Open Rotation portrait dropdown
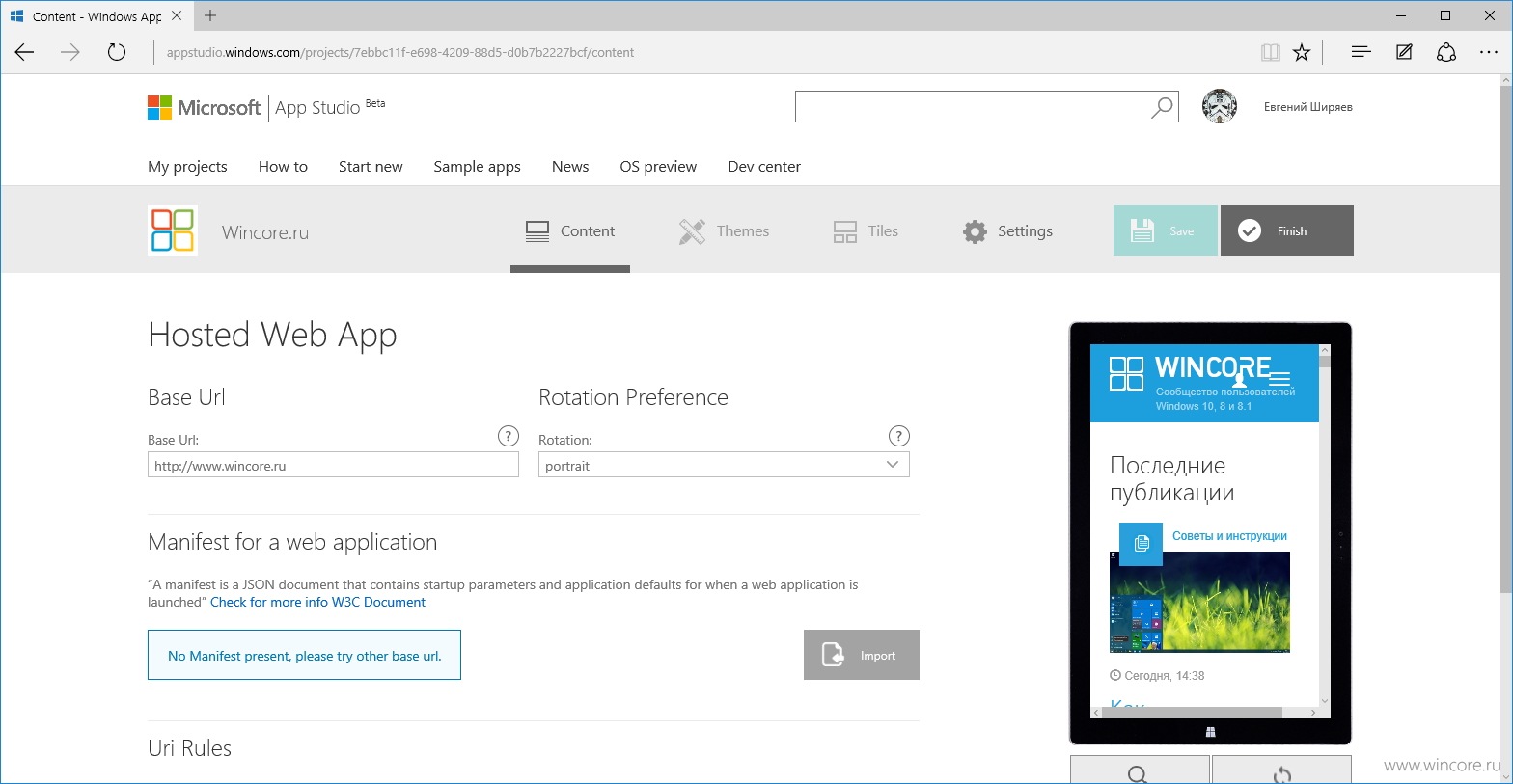Image resolution: width=1513 pixels, height=784 pixels. coord(724,465)
